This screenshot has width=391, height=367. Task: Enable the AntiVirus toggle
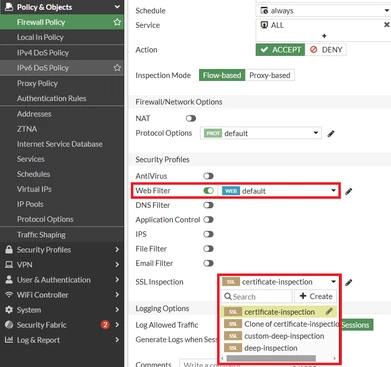click(208, 176)
